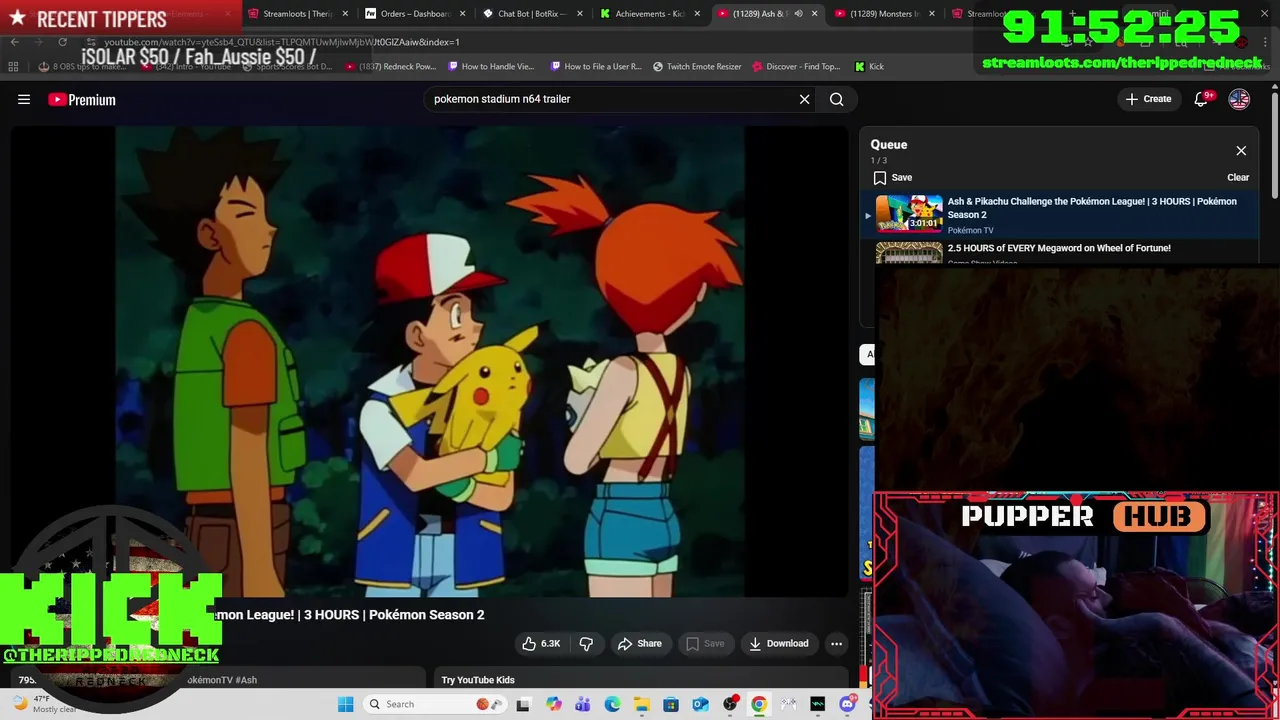Screen dimensions: 1280x720
Task: Go to YouTube Premium home logo
Action: point(82,99)
